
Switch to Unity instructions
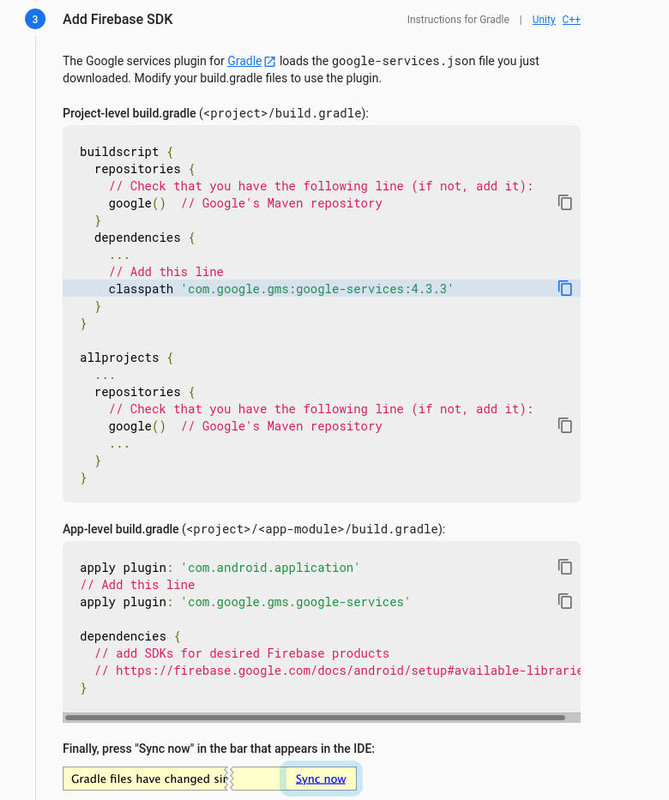point(543,19)
